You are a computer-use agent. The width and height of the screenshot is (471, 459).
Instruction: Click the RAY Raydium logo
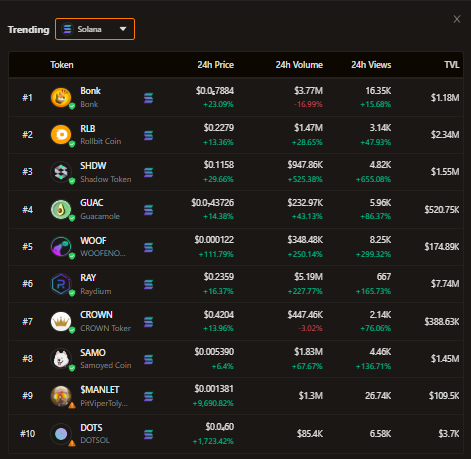[61, 284]
